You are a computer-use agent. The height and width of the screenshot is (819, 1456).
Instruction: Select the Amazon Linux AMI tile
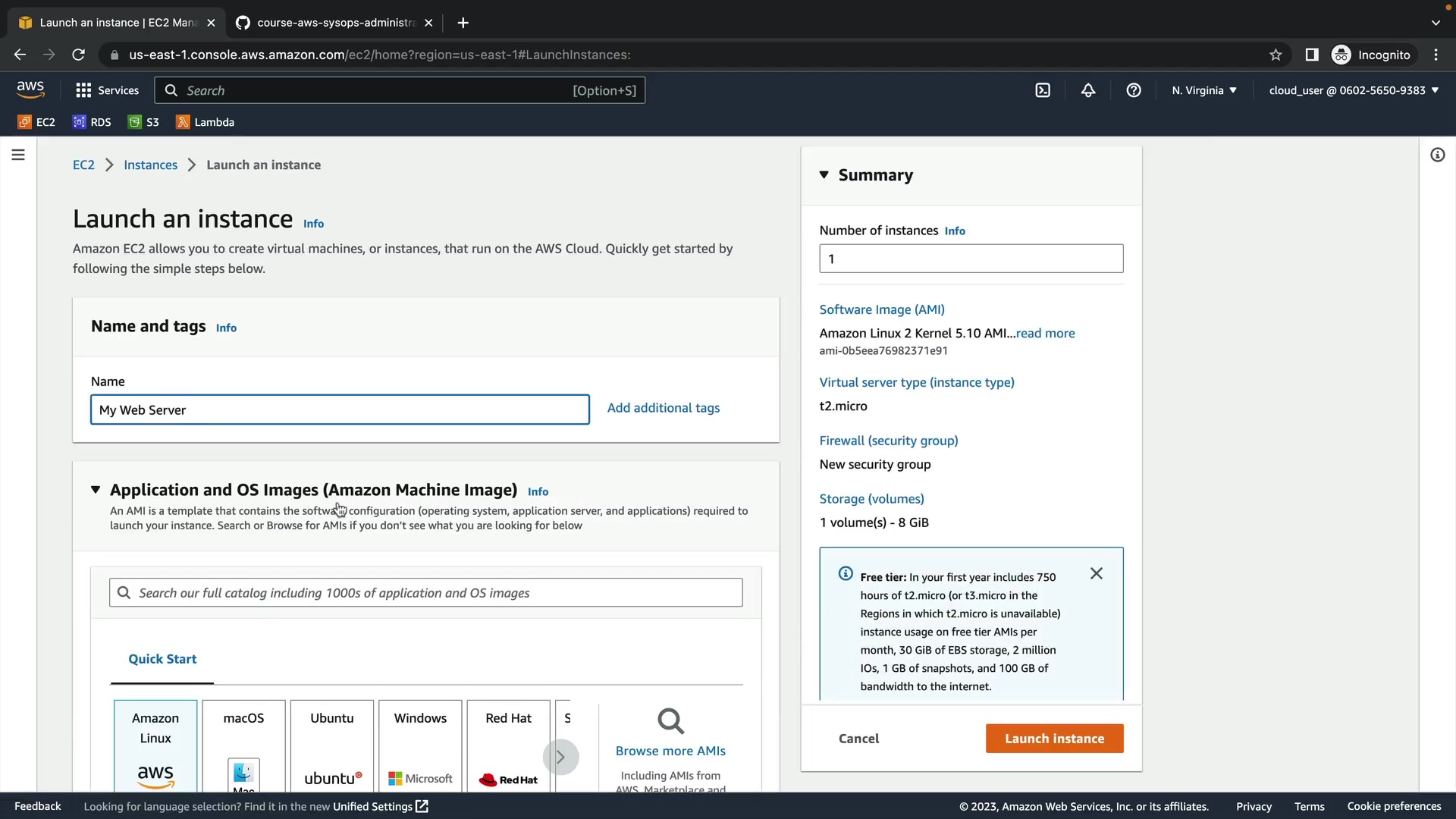[155, 745]
